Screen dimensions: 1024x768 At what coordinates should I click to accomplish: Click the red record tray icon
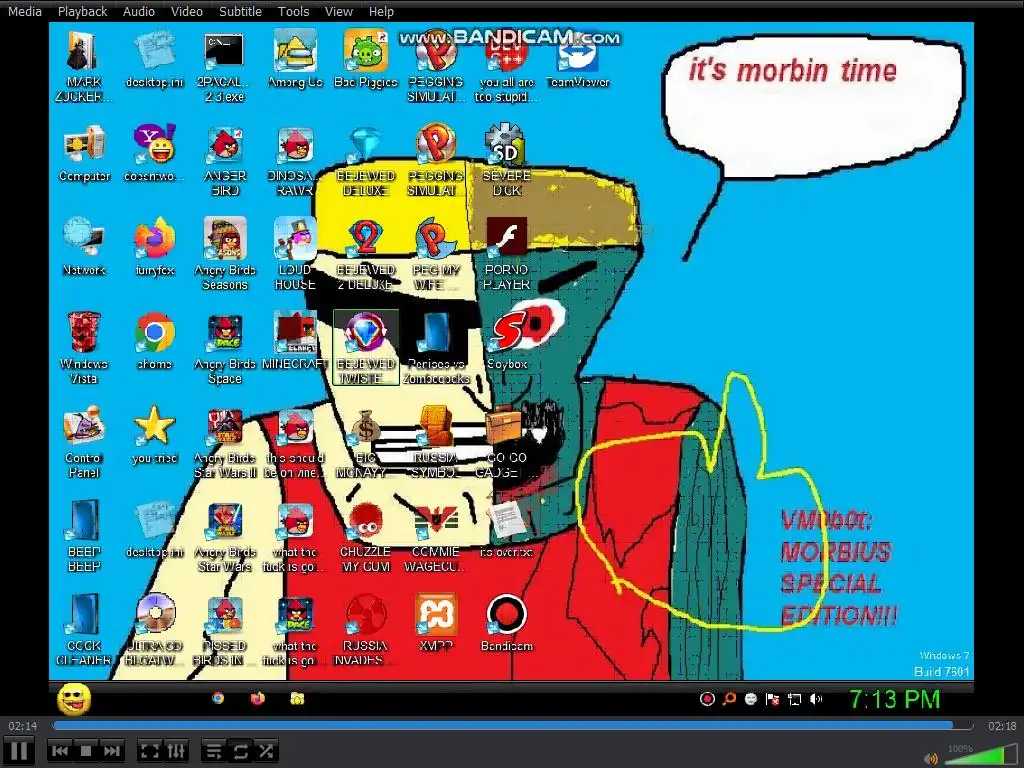pos(707,699)
